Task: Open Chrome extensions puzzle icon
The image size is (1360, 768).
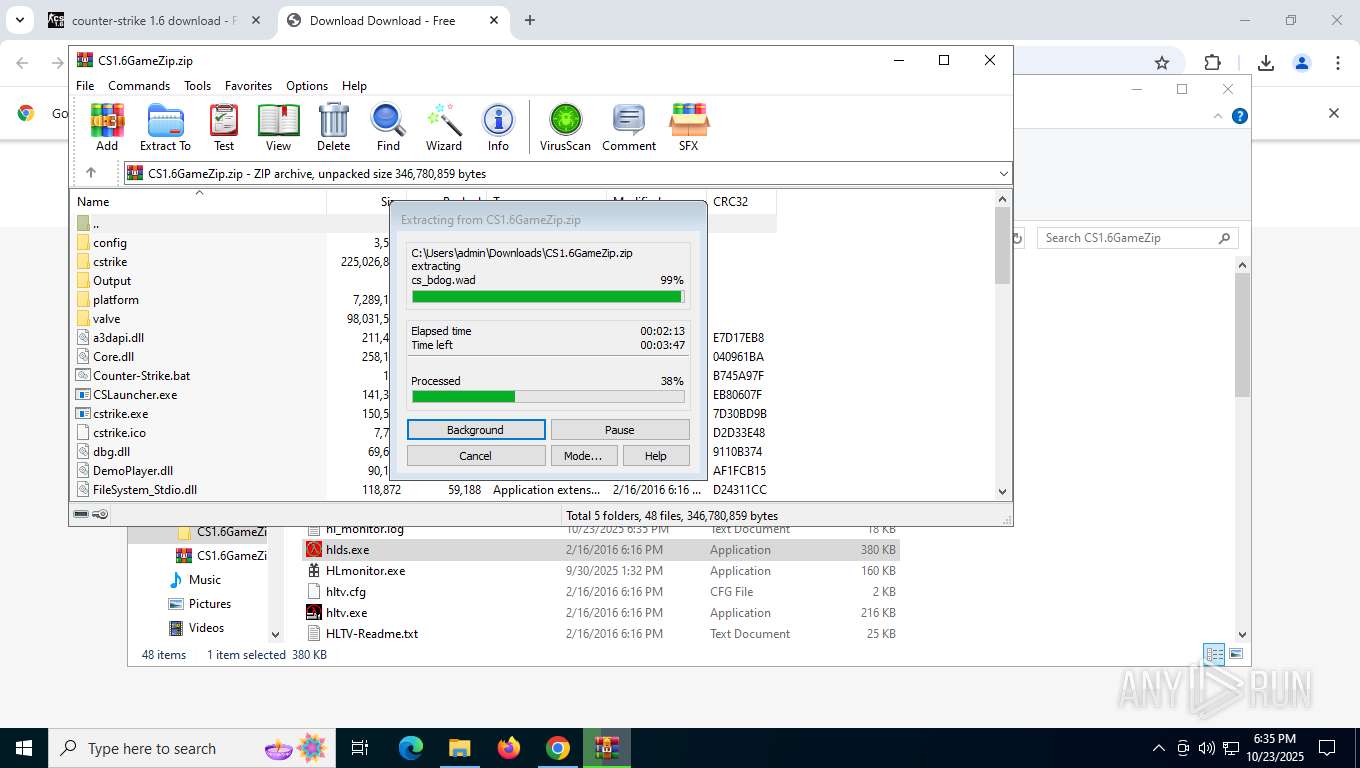Action: tap(1212, 62)
